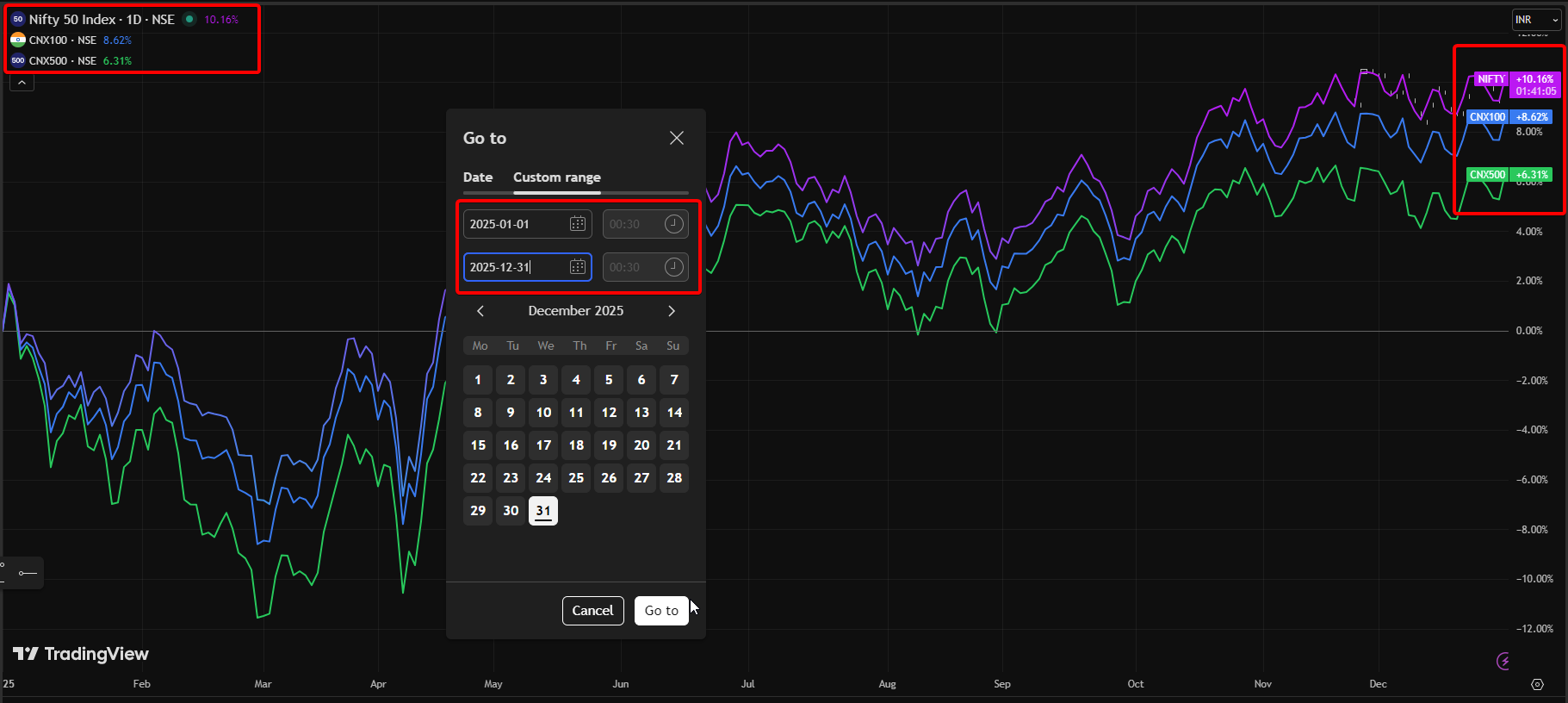Click the start date calendar icon
The image size is (1568, 703).
(x=578, y=224)
